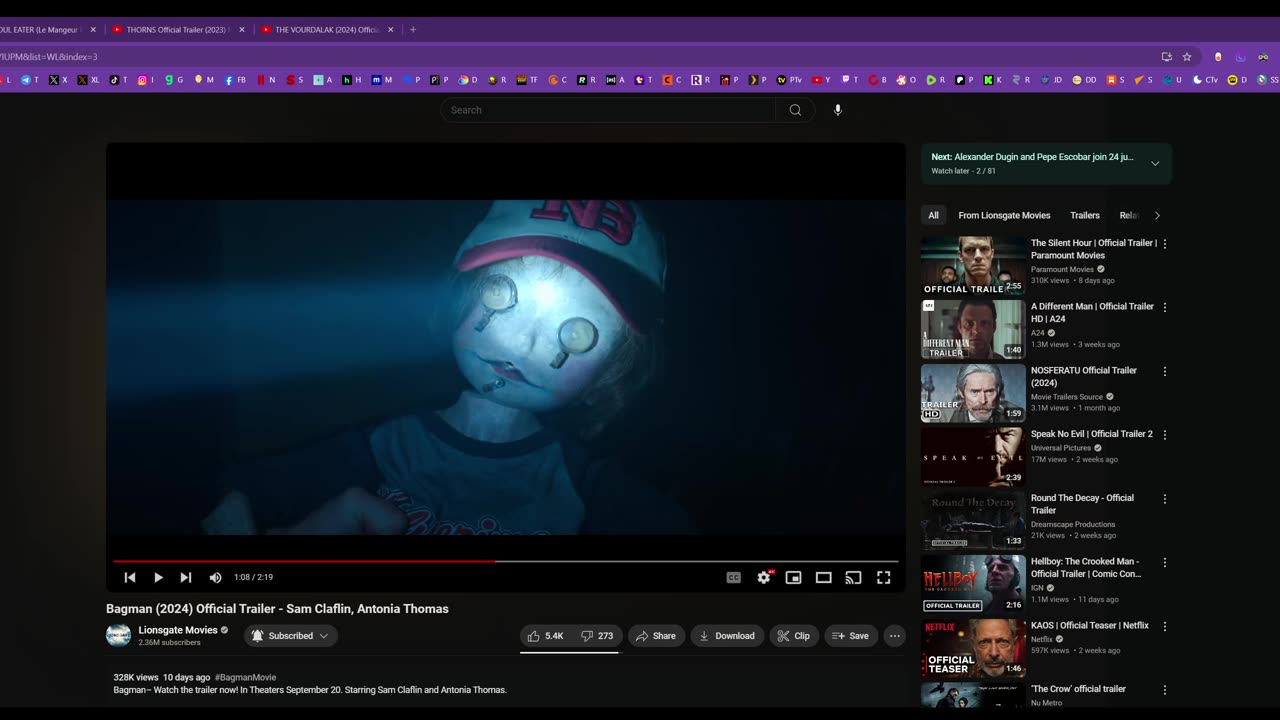
Task: Cast video to TV icon
Action: click(x=853, y=577)
